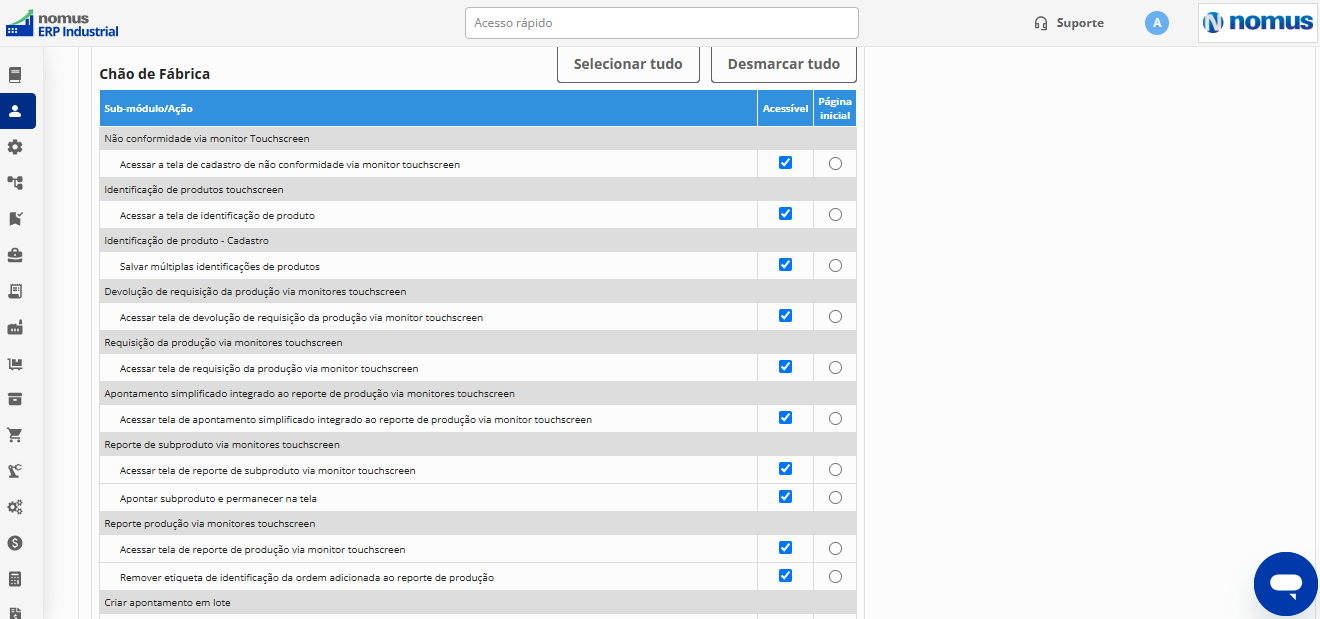Click 'Devolução de requisição da produção' group row
1320x619 pixels.
coord(478,291)
